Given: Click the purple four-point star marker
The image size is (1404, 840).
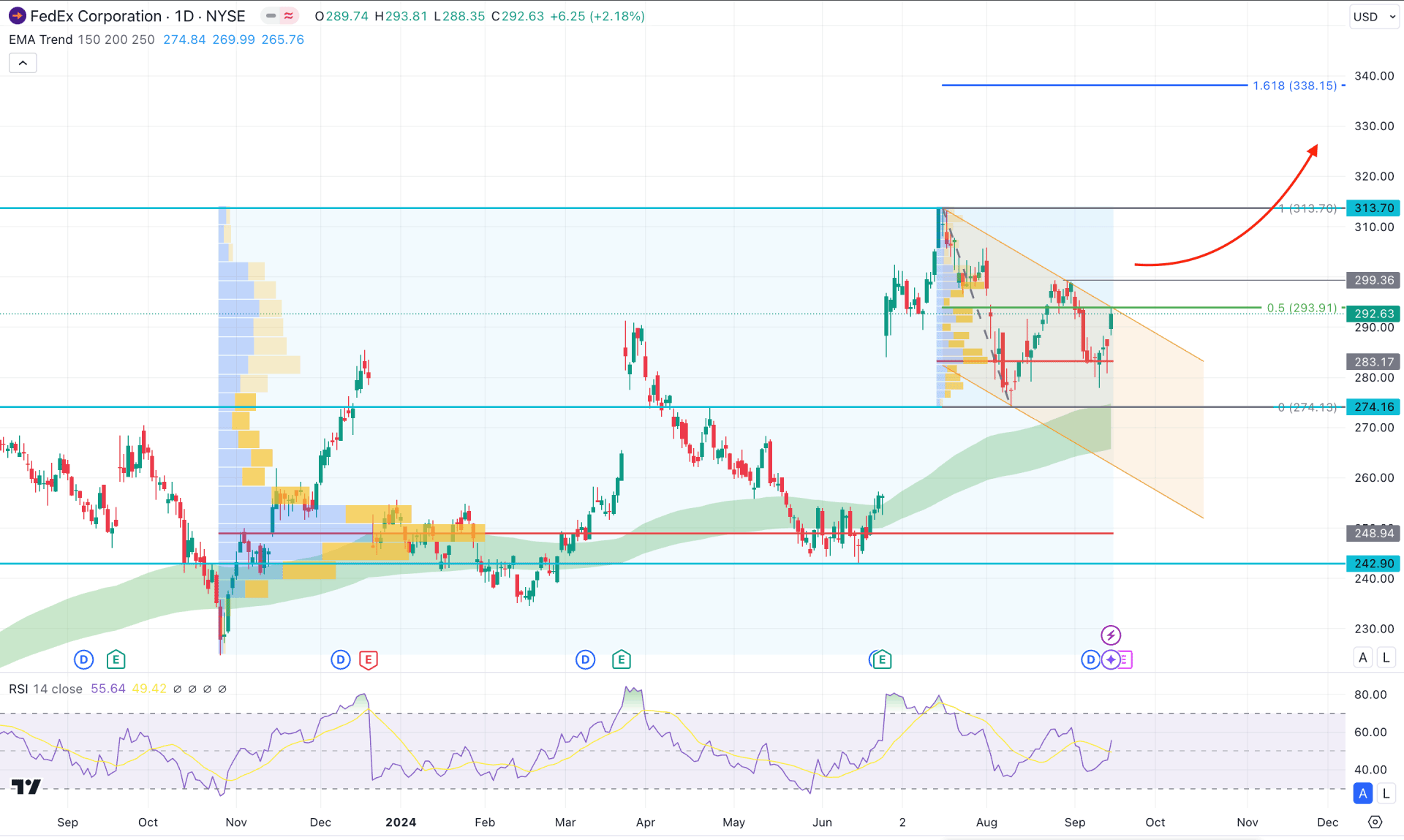Looking at the screenshot, I should point(1111,659).
